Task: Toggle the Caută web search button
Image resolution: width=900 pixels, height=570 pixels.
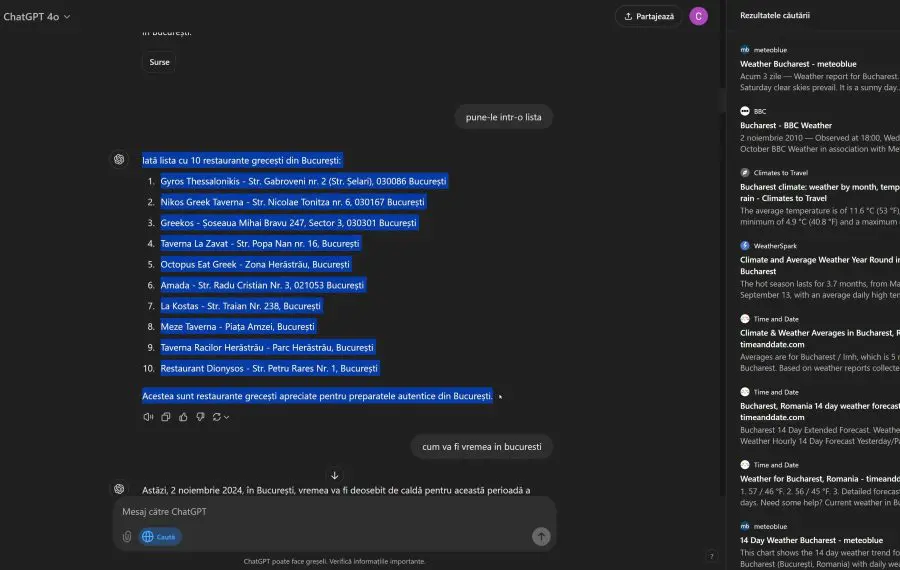Action: point(160,537)
